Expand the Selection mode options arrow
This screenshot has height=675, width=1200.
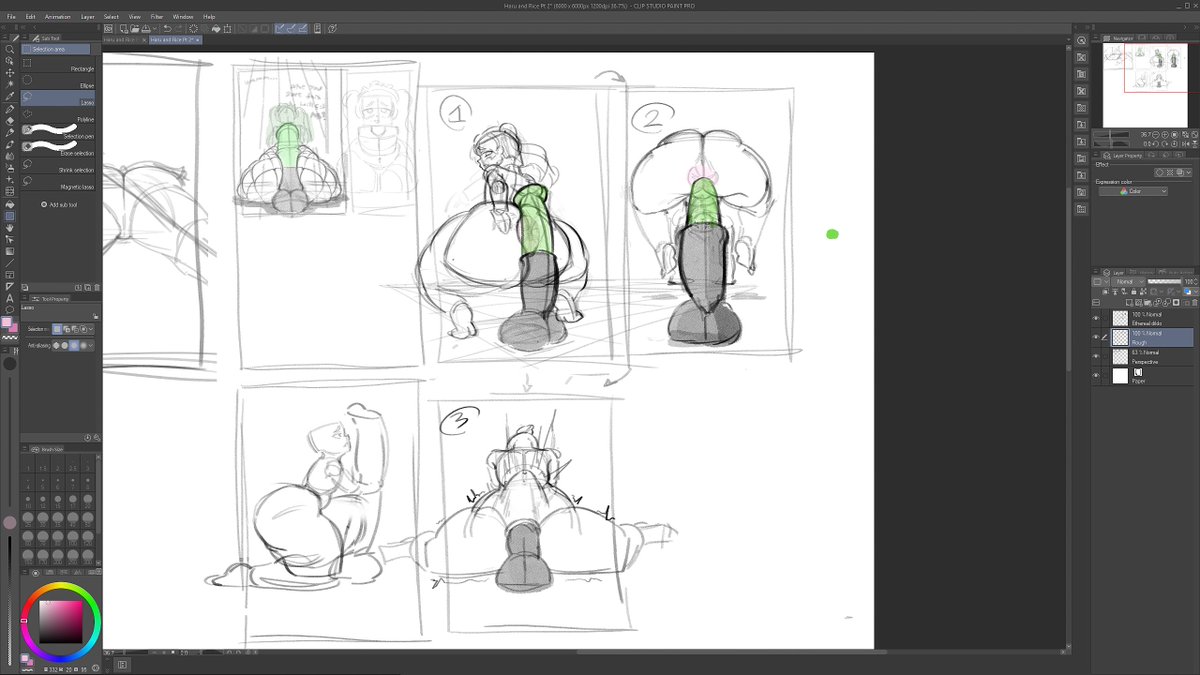point(91,329)
